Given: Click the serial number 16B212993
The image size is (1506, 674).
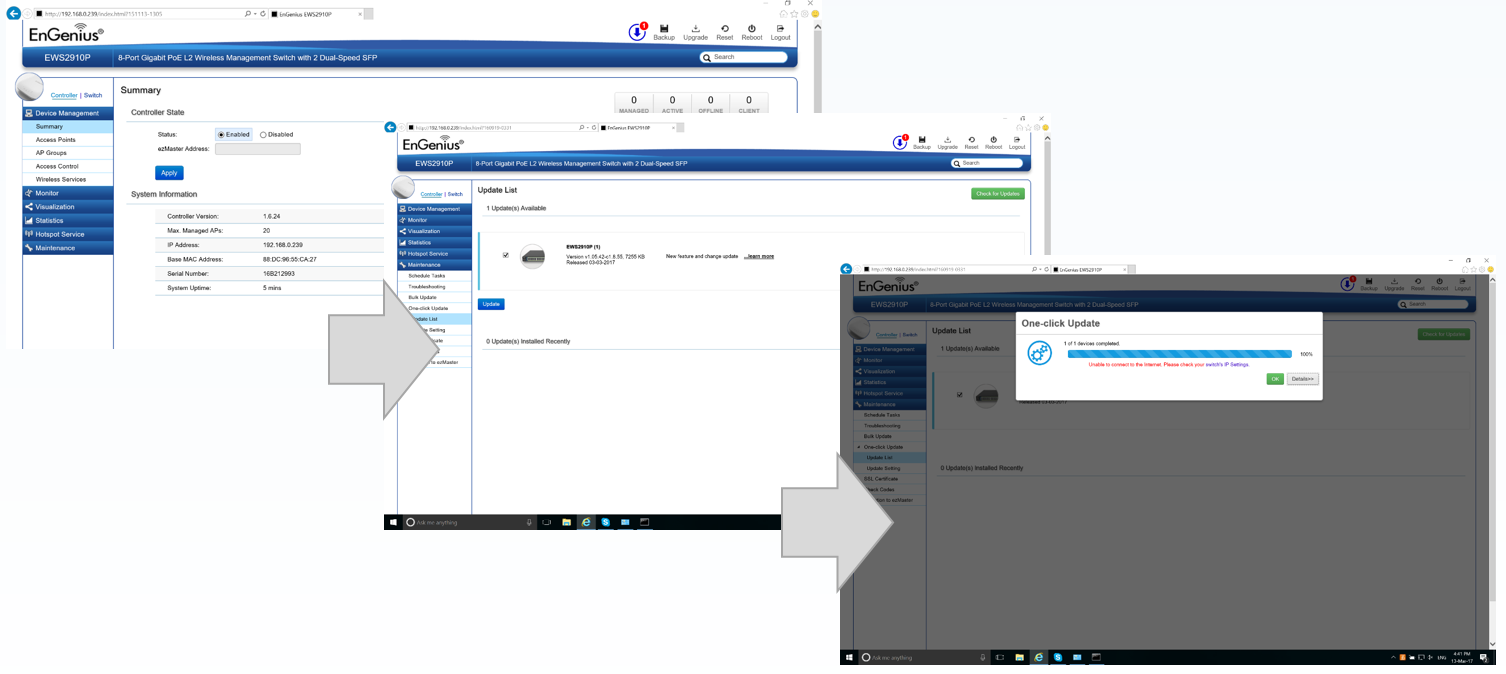Looking at the screenshot, I should 279,273.
